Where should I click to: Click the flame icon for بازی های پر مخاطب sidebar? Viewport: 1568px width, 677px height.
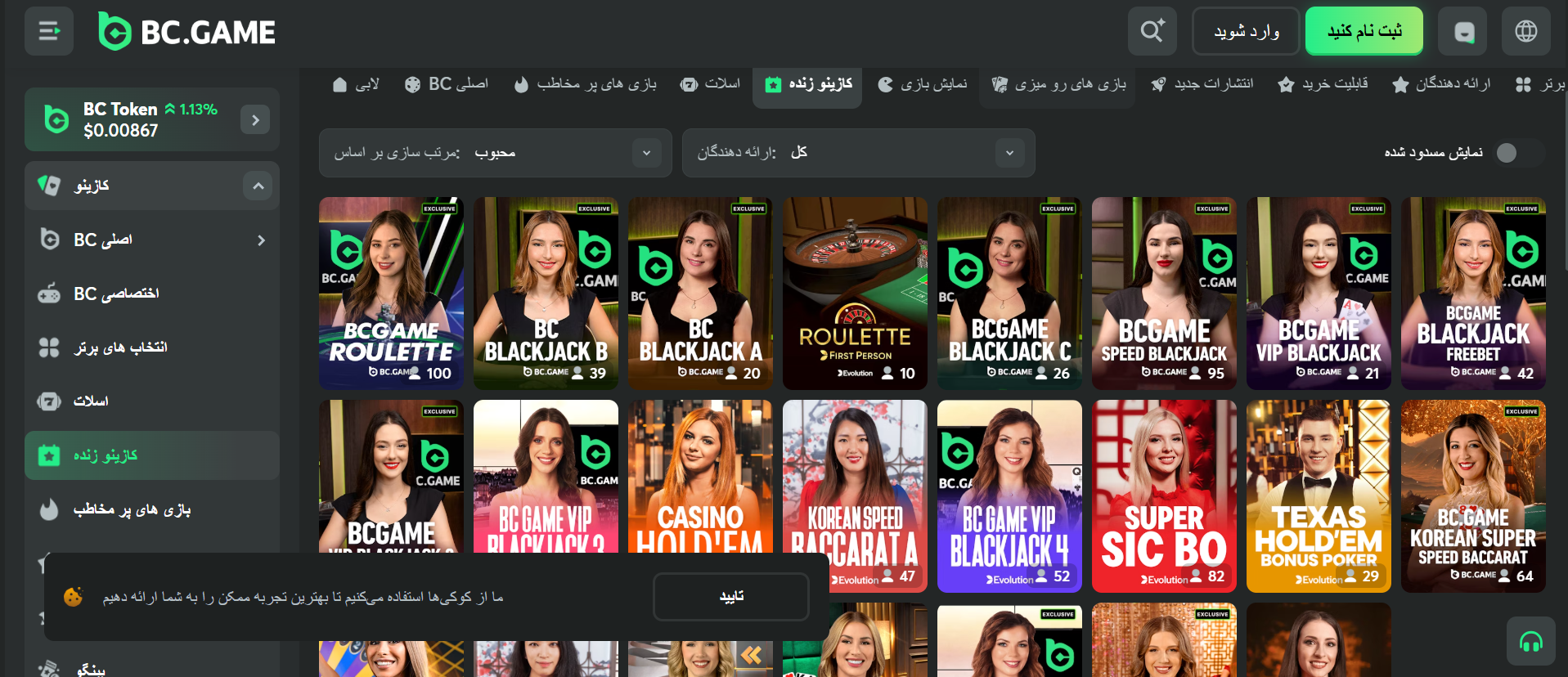49,509
